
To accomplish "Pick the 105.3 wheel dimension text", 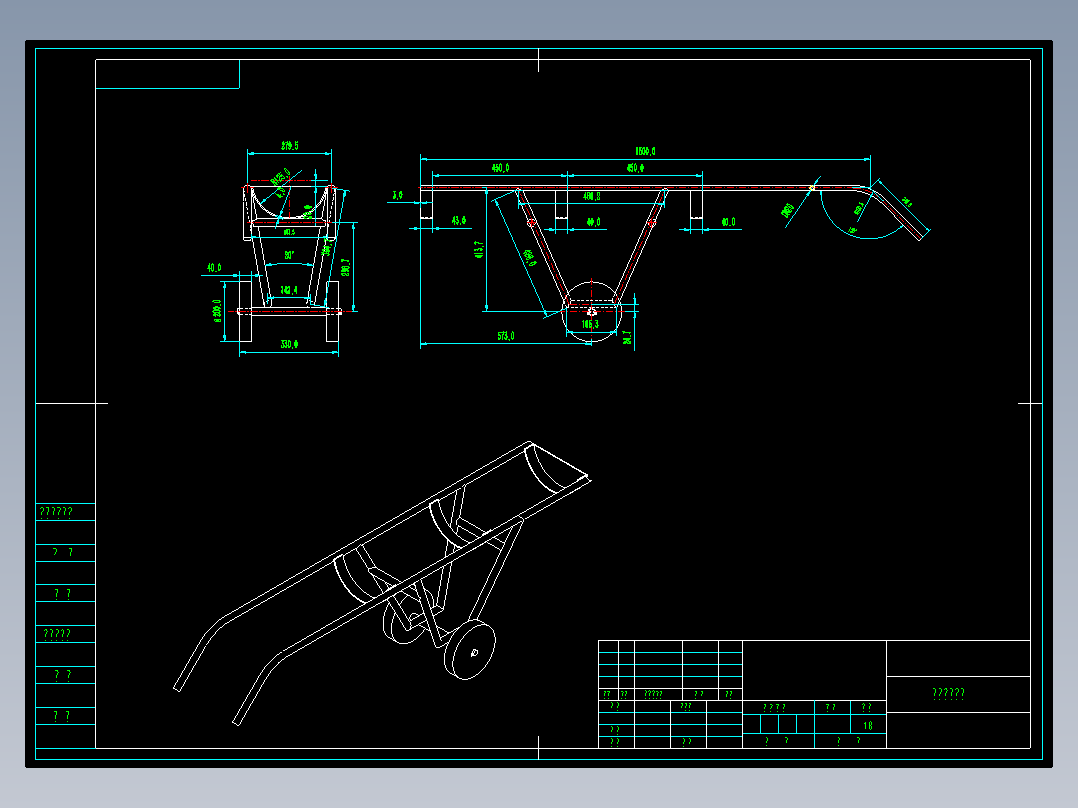I will 590,325.
